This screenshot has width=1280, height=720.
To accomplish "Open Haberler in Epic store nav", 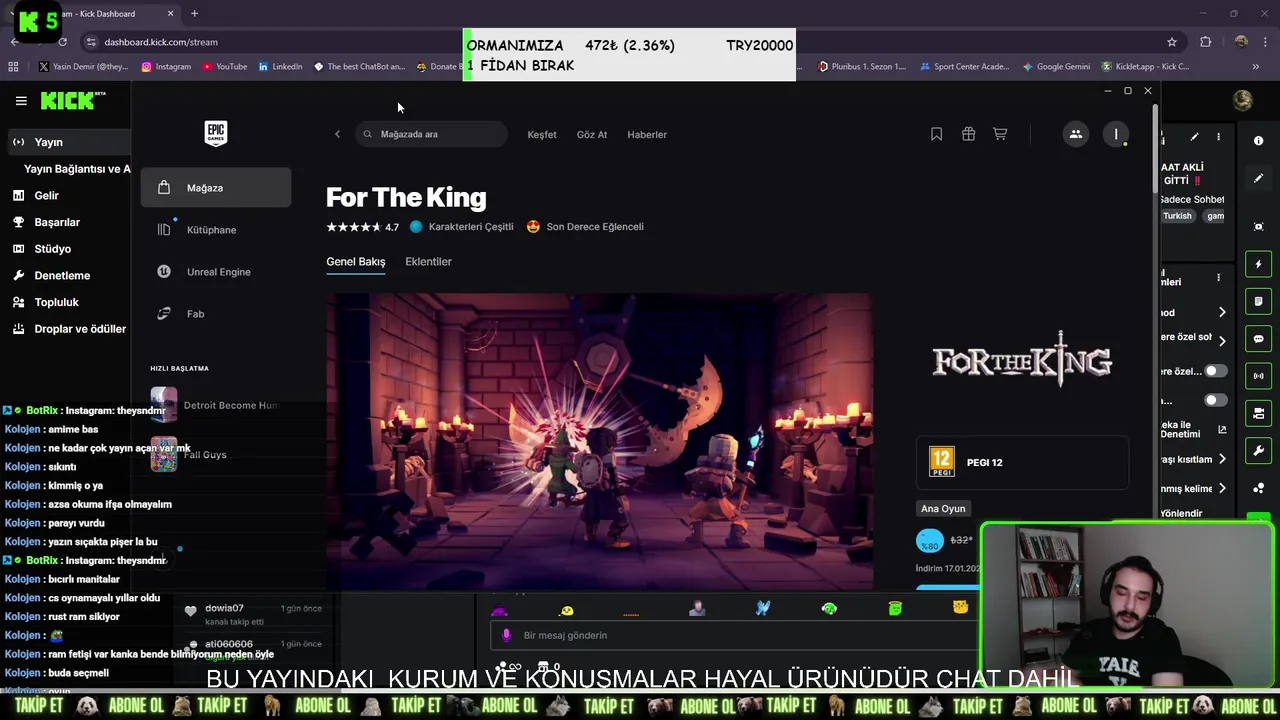I will tap(647, 134).
